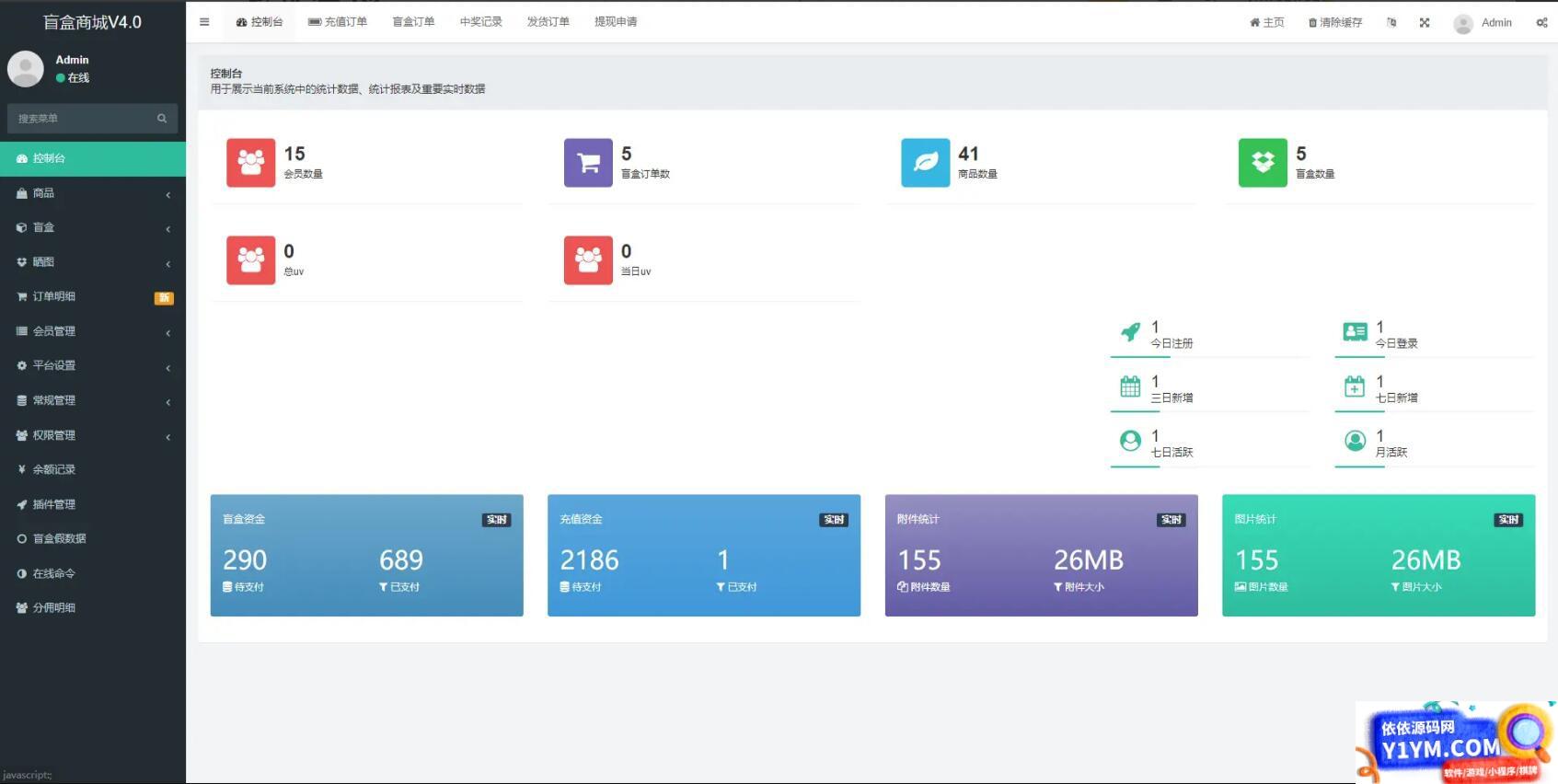
Task: Open the Admin user menu in top bar
Action: click(x=1483, y=23)
